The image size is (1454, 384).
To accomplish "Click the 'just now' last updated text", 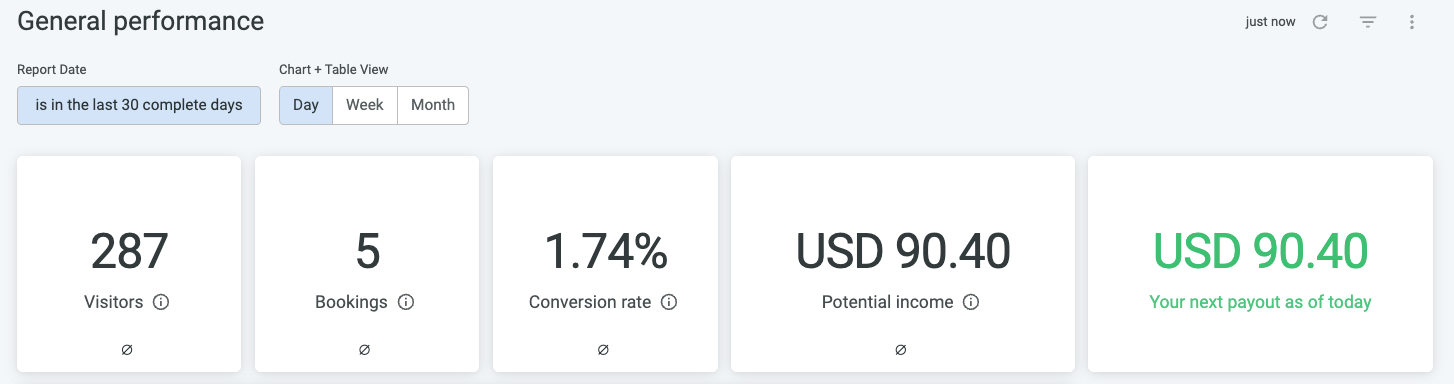I will (1270, 22).
